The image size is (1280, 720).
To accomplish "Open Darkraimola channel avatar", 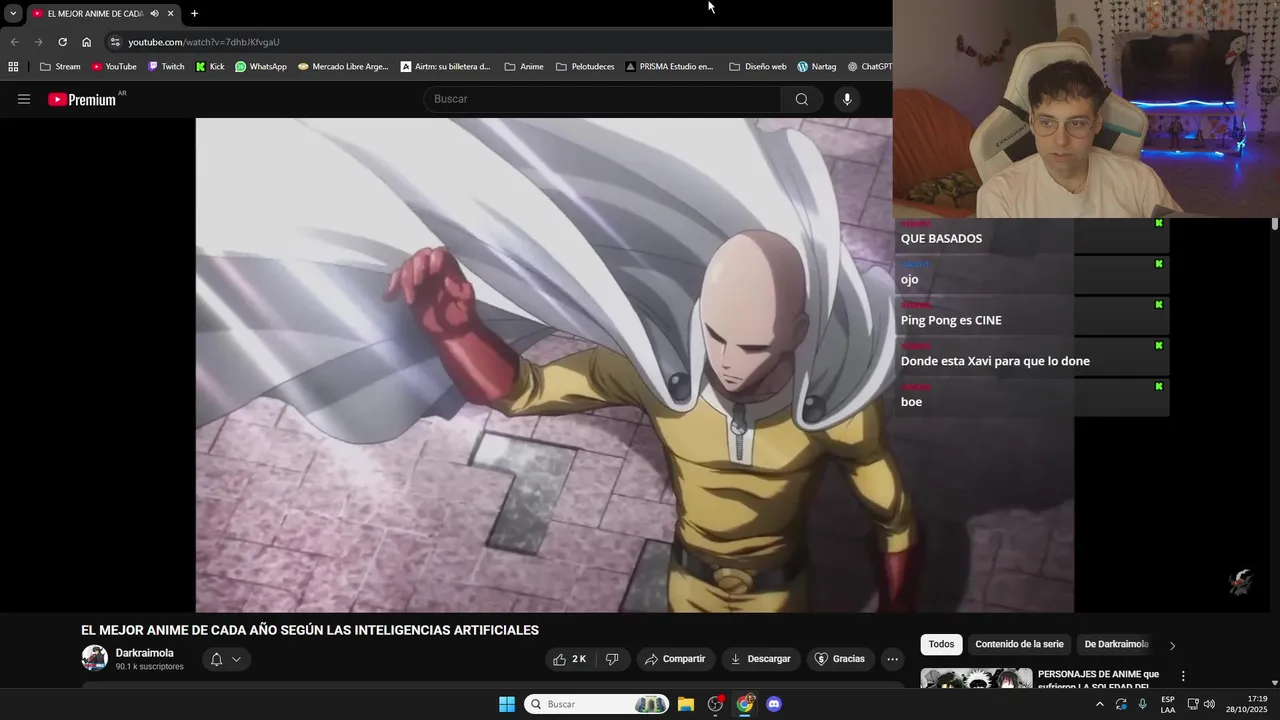I will point(95,658).
